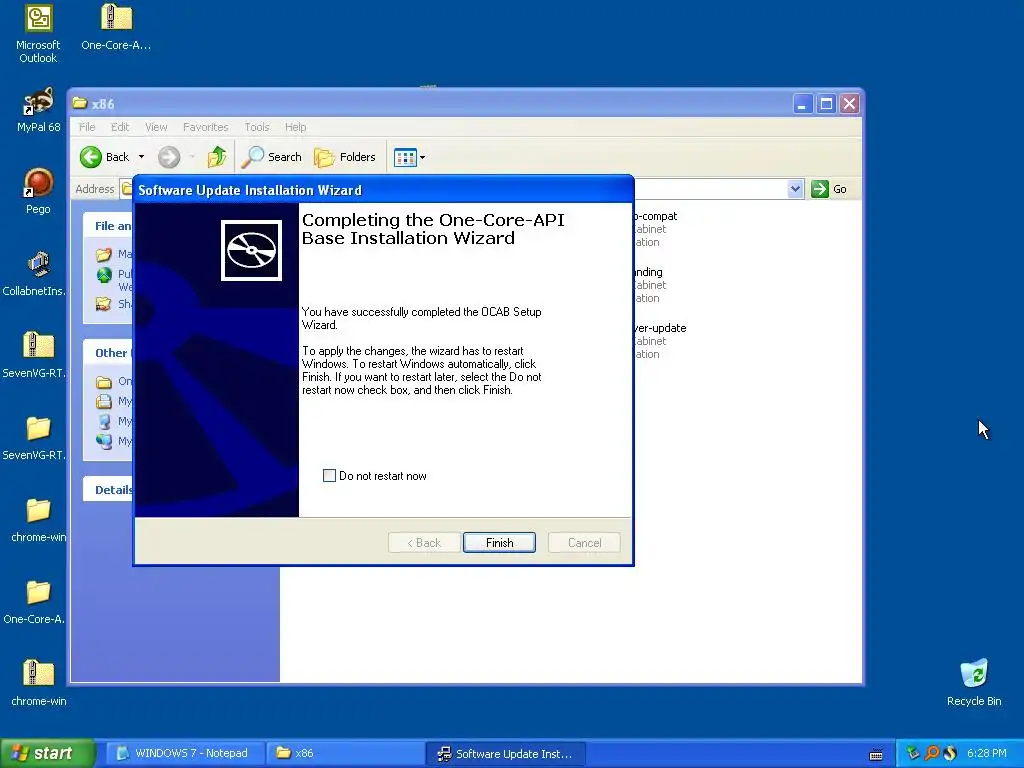The image size is (1024, 768).
Task: Click the third system tray icon
Action: (950, 753)
